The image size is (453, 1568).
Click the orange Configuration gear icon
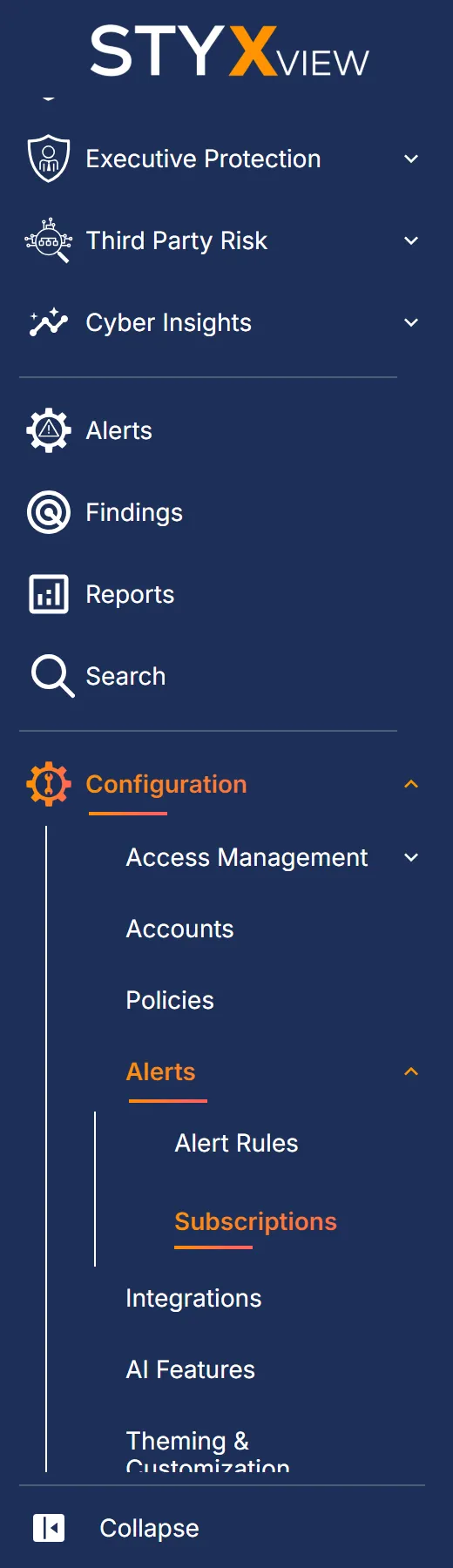point(49,784)
